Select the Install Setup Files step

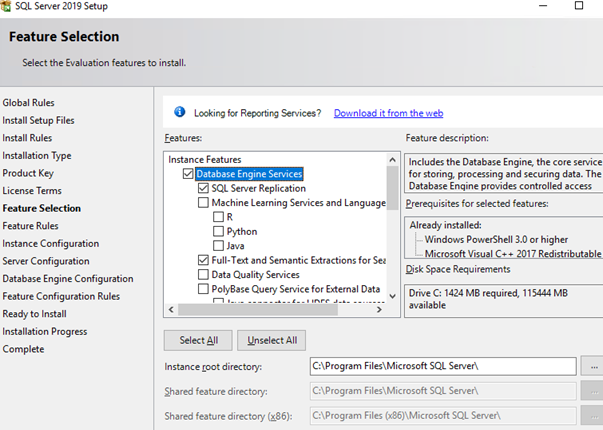click(38, 120)
